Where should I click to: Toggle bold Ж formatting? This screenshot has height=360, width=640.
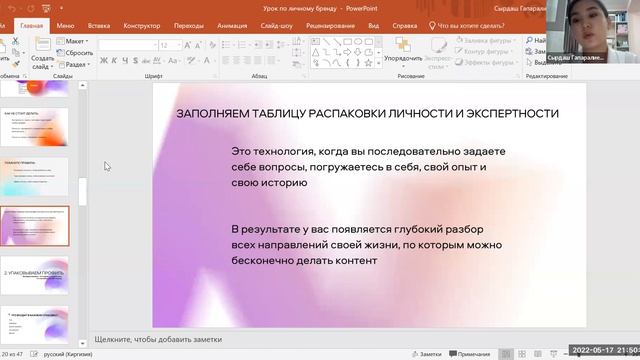[104, 60]
